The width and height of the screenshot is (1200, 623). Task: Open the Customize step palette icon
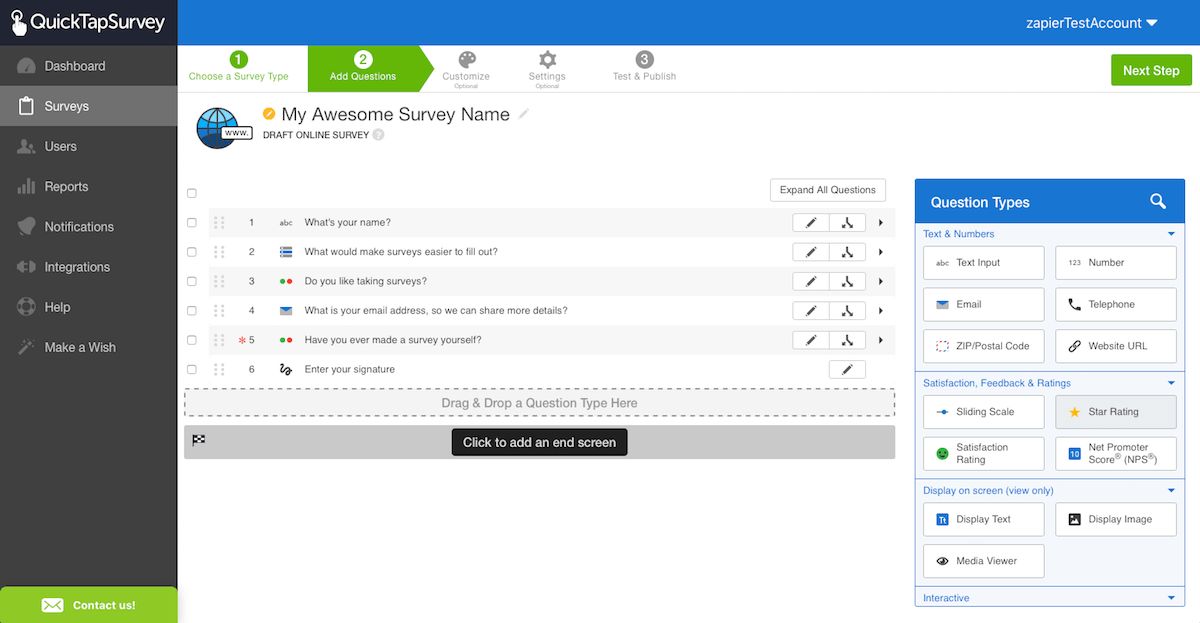(466, 60)
